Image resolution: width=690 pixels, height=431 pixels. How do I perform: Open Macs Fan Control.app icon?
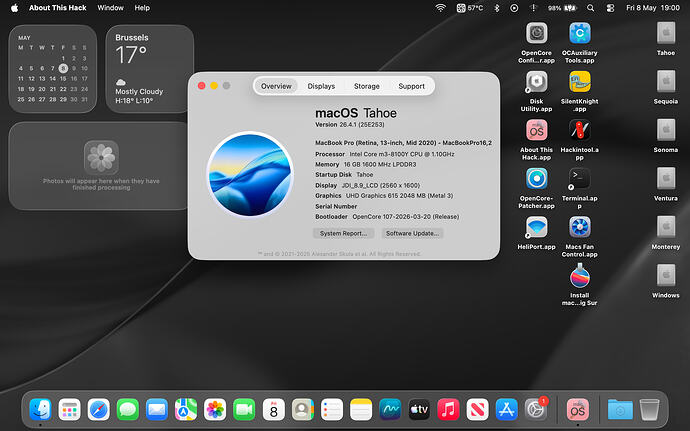[580, 227]
